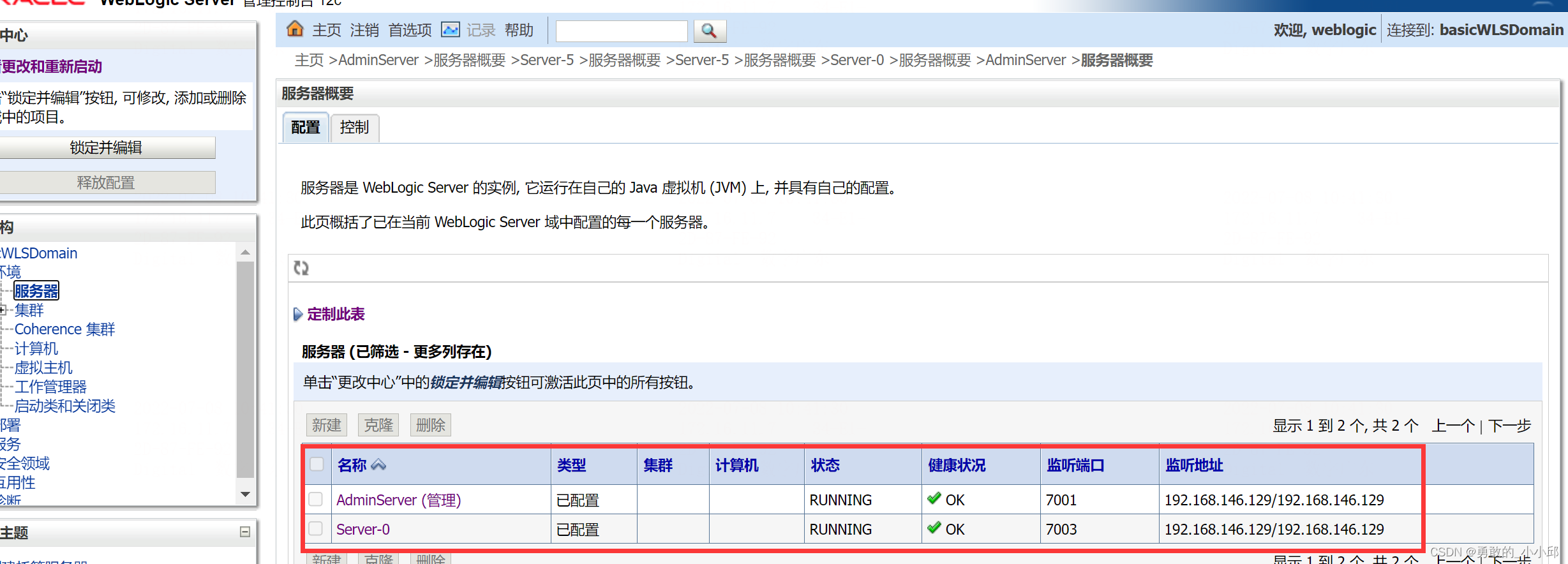Viewport: 1568px width, 564px height.
Task: Click the 锁定并编辑 button
Action: point(107,147)
